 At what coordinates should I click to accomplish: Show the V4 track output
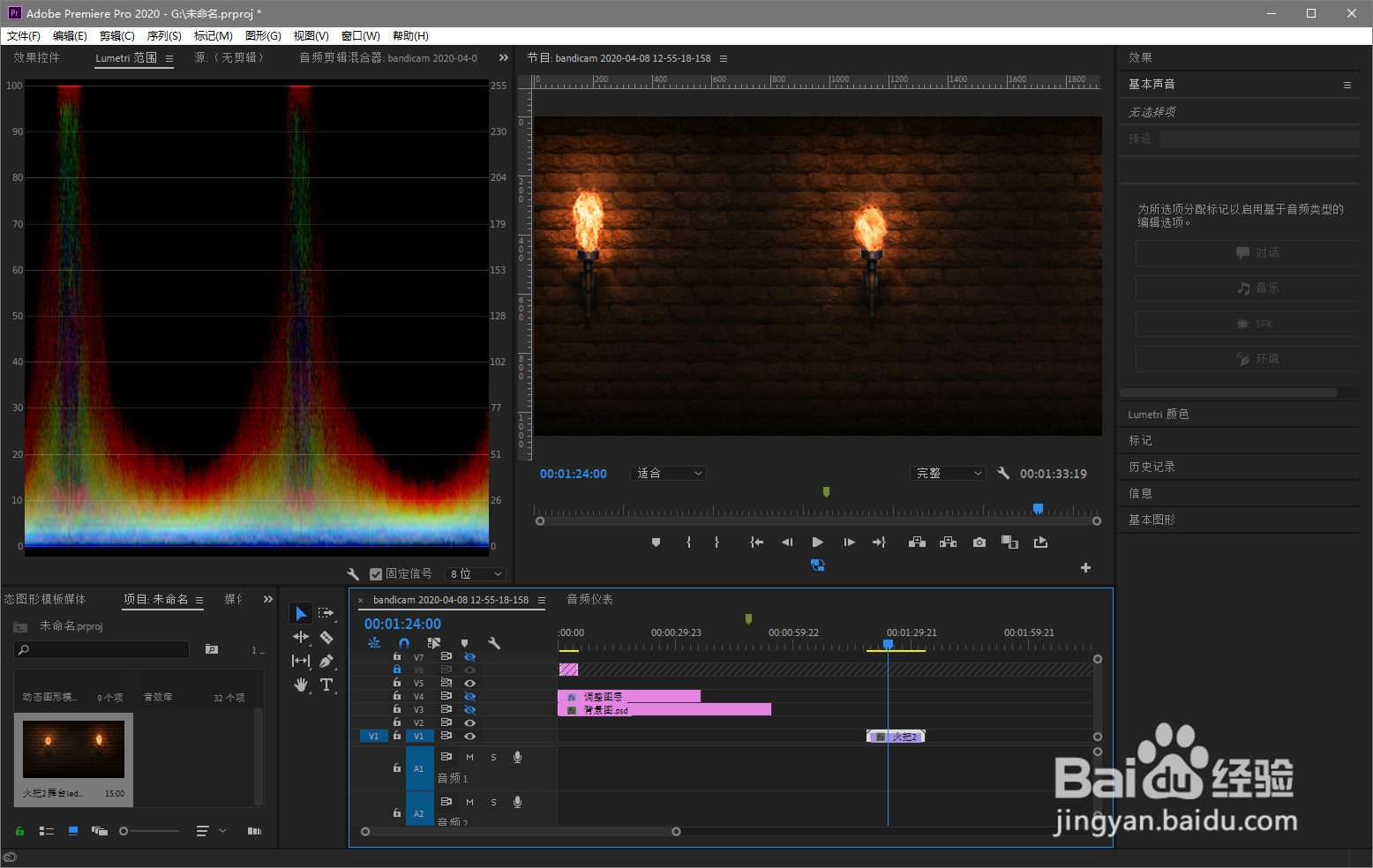469,696
